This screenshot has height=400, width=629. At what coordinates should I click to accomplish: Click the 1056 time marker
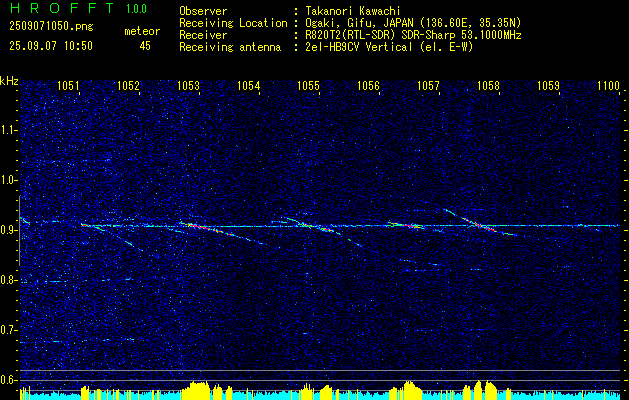tap(368, 85)
